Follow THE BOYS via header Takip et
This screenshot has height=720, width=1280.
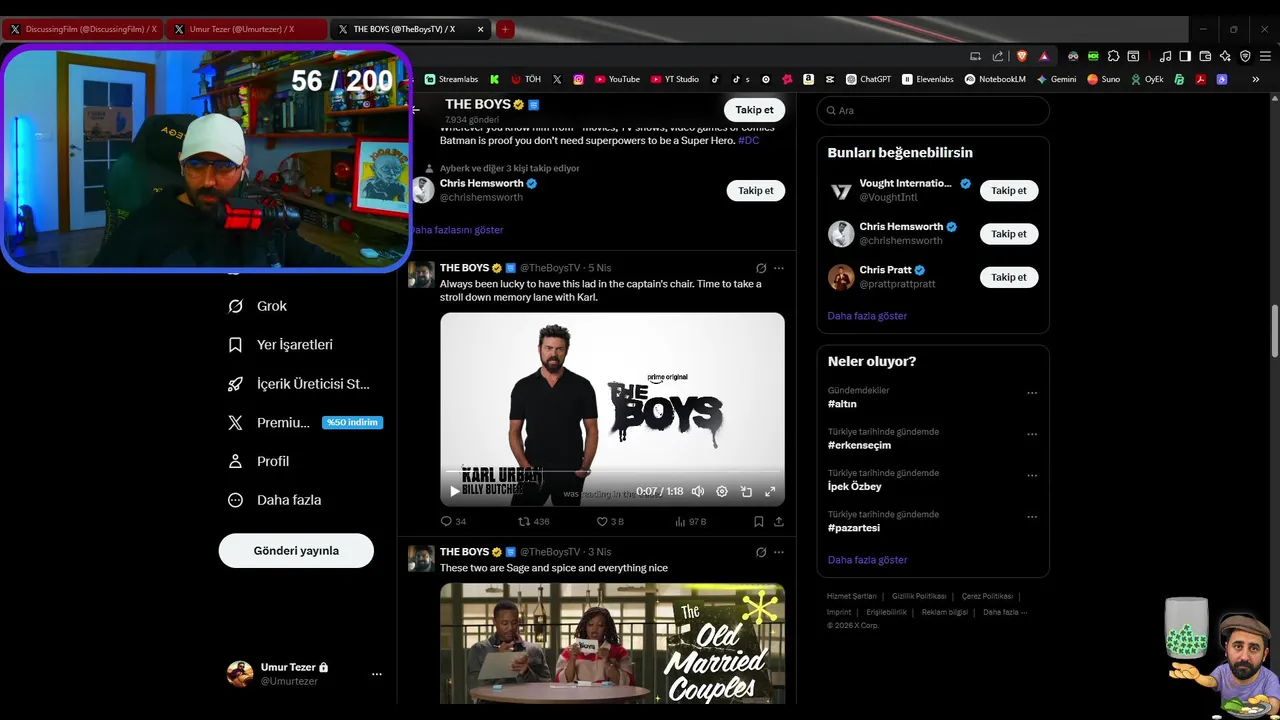tap(754, 110)
